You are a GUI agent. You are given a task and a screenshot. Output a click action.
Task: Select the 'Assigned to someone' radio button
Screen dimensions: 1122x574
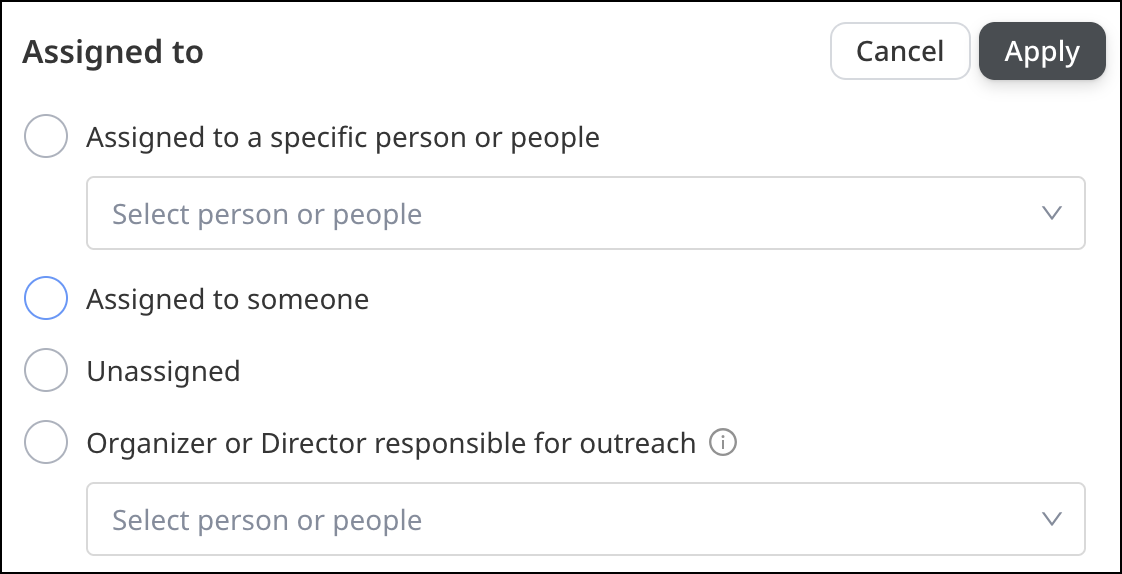(46, 298)
